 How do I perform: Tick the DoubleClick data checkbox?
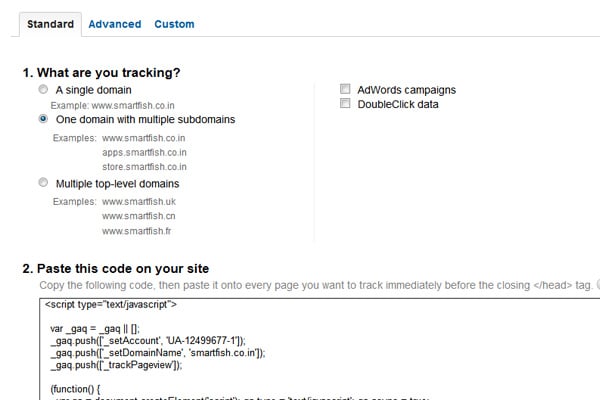(x=345, y=103)
